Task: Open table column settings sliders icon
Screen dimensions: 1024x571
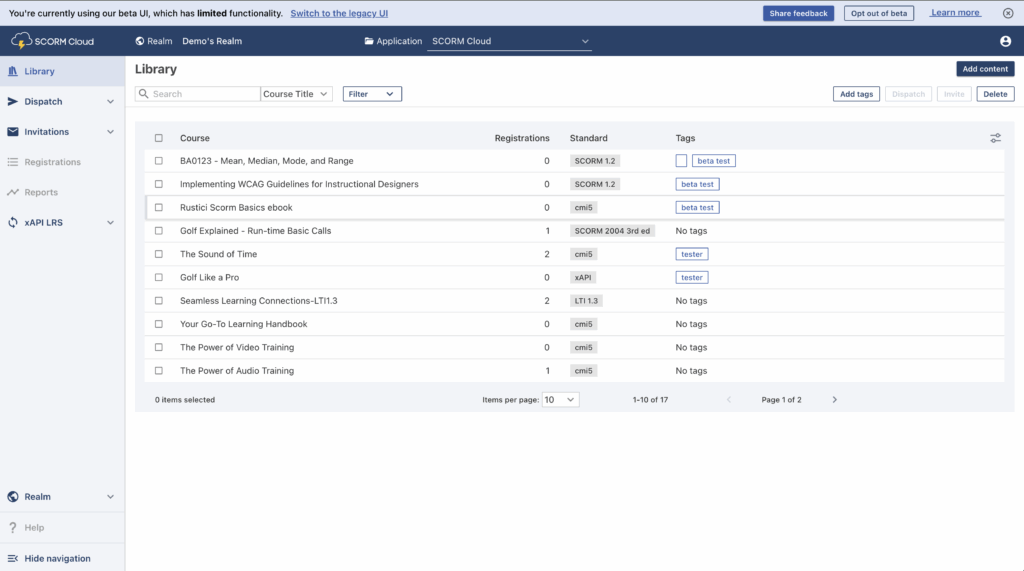Action: coord(995,138)
